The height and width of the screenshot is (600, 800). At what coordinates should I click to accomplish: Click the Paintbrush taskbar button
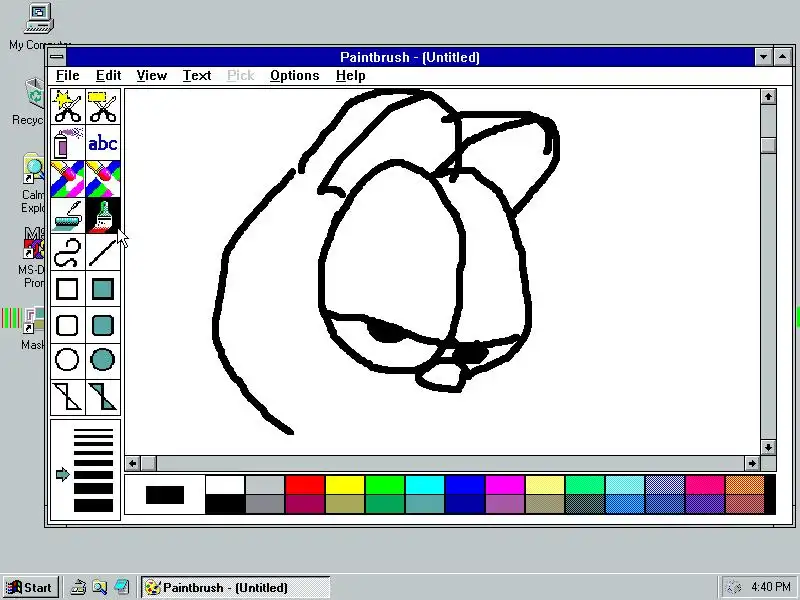coord(236,587)
